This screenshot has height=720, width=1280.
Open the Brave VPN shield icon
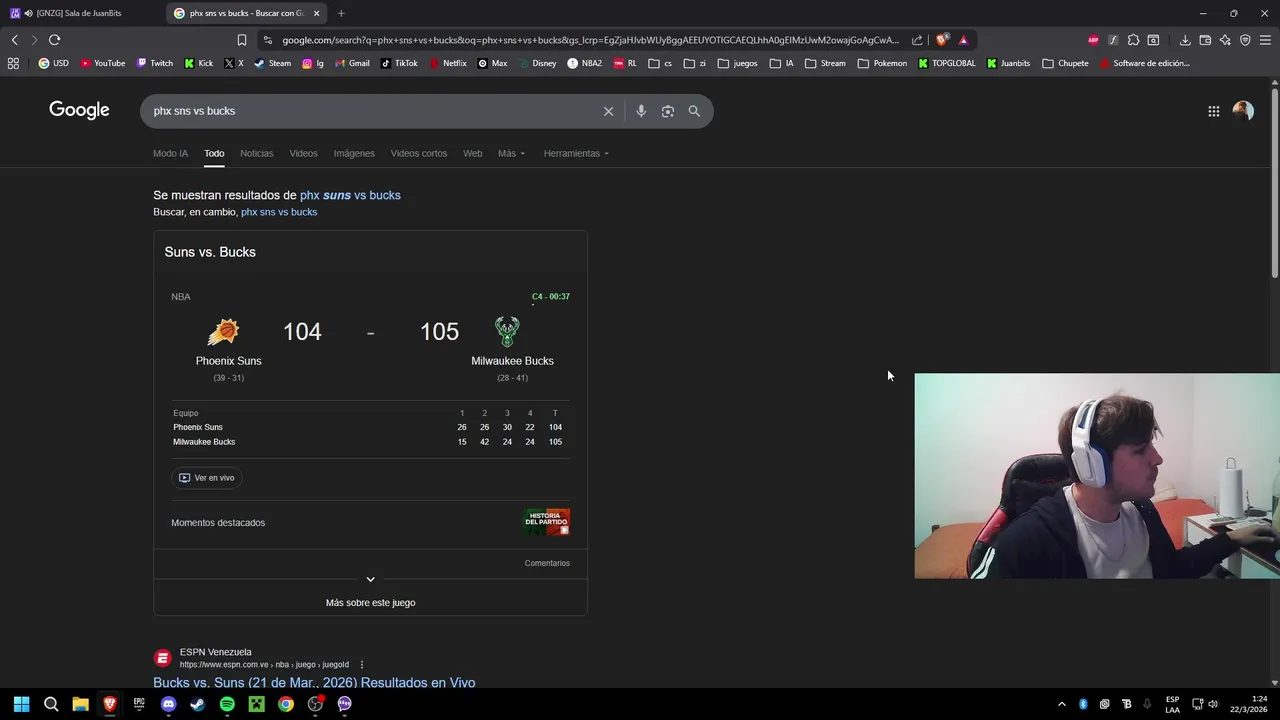[1245, 40]
